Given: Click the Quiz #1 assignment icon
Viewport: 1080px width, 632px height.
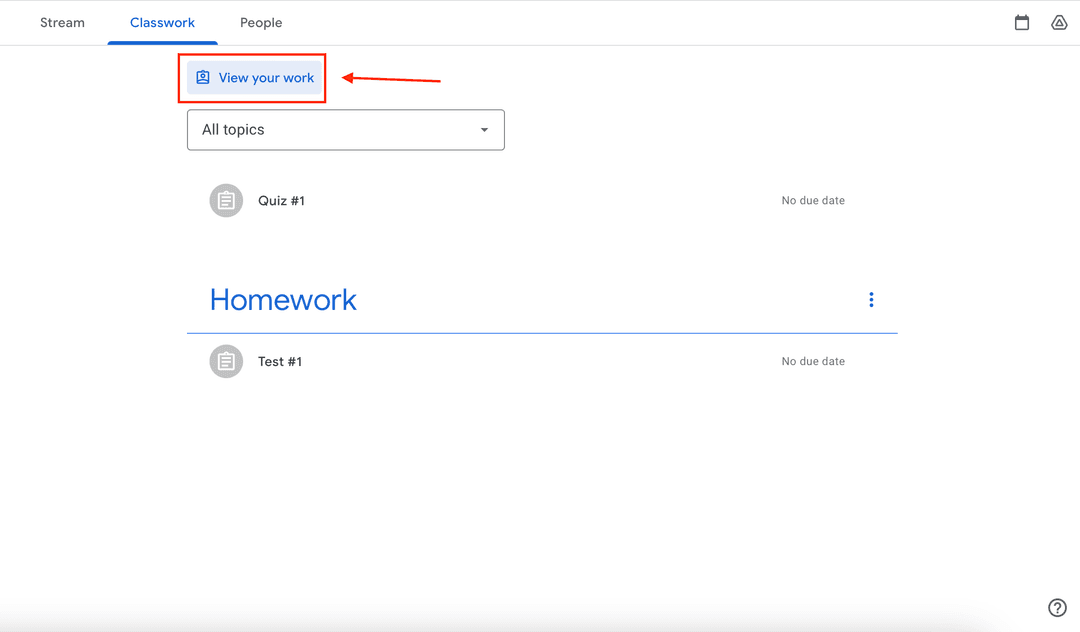Looking at the screenshot, I should (226, 200).
